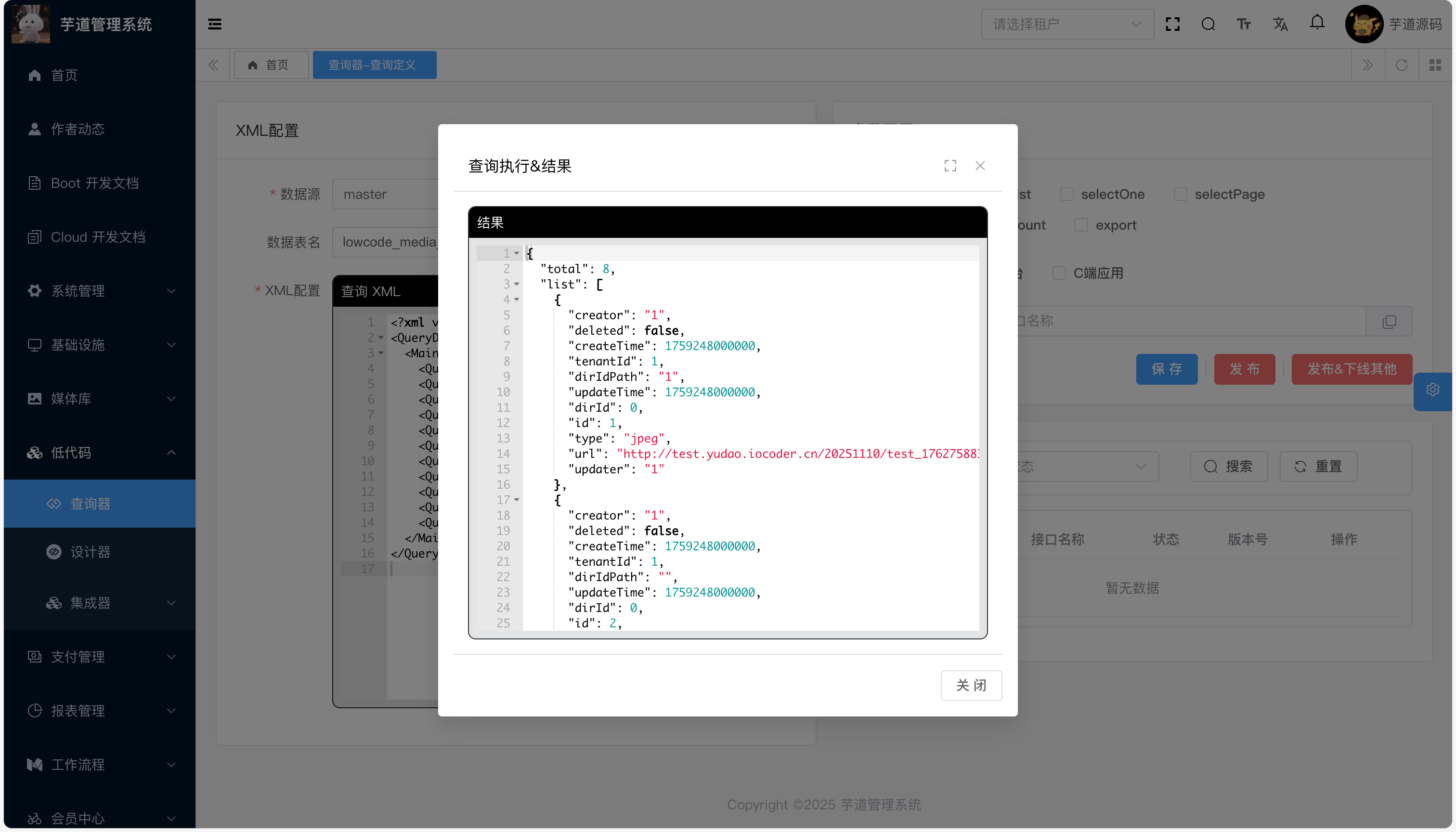Viewport: 1456px width, 832px height.
Task: Collapse JSON line 3 list fold arrow
Action: point(517,284)
